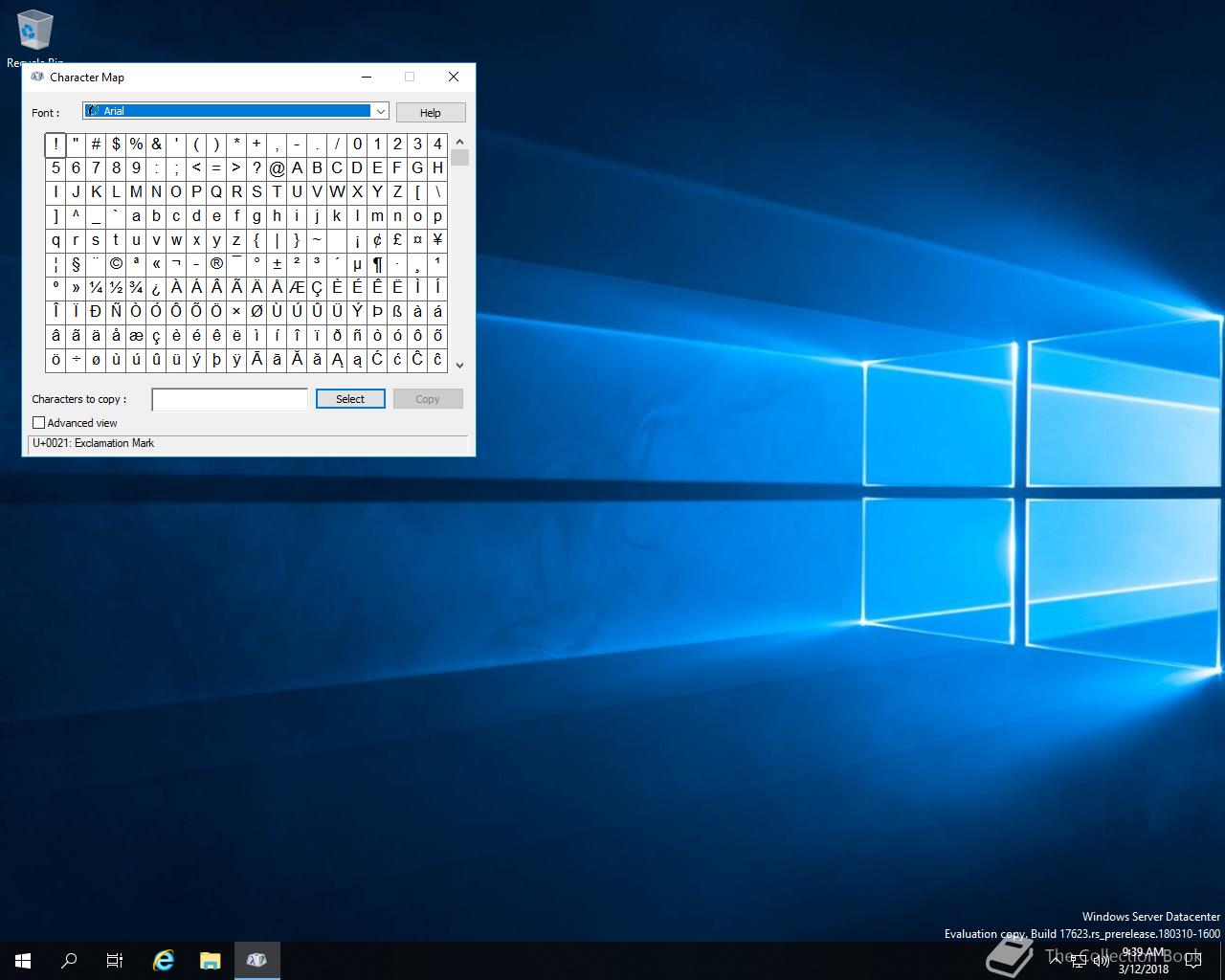
Task: Select the exclamation mark ! cell
Action: click(56, 144)
